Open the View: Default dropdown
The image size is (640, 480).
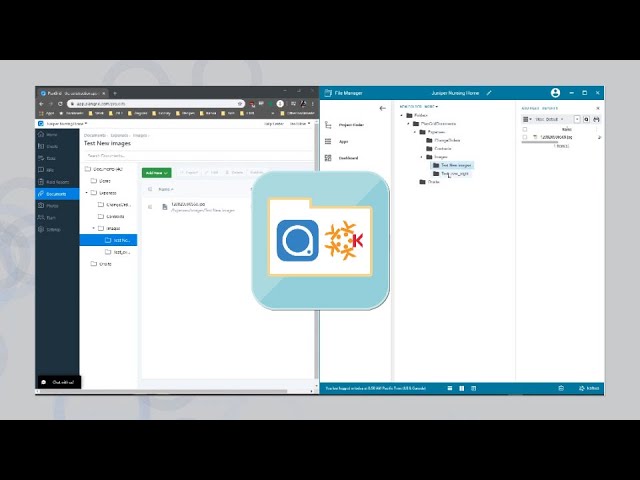(549, 119)
